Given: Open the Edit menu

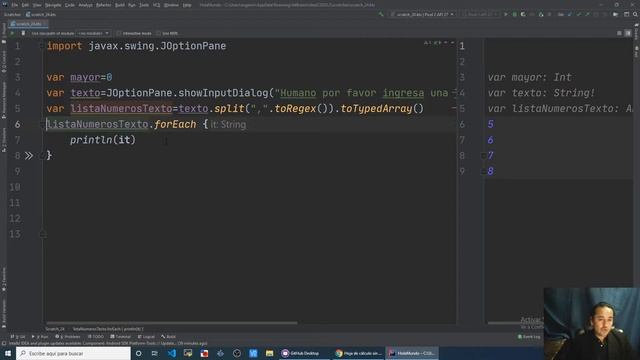Looking at the screenshot, I should tap(25, 5).
